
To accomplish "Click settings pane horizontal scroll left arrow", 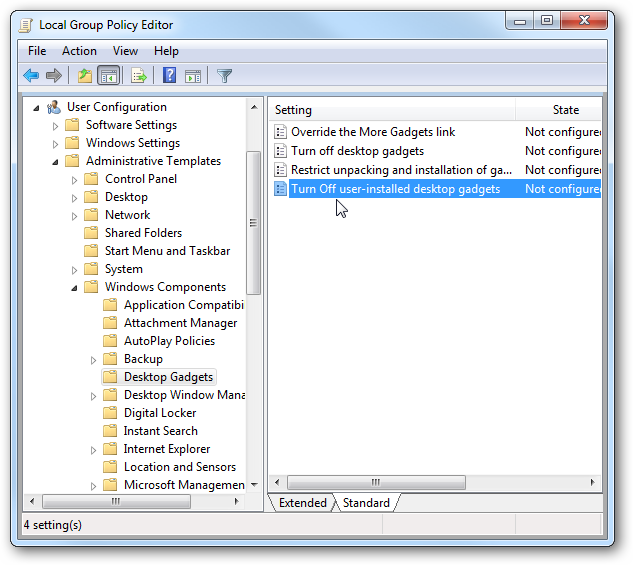I will [277, 482].
